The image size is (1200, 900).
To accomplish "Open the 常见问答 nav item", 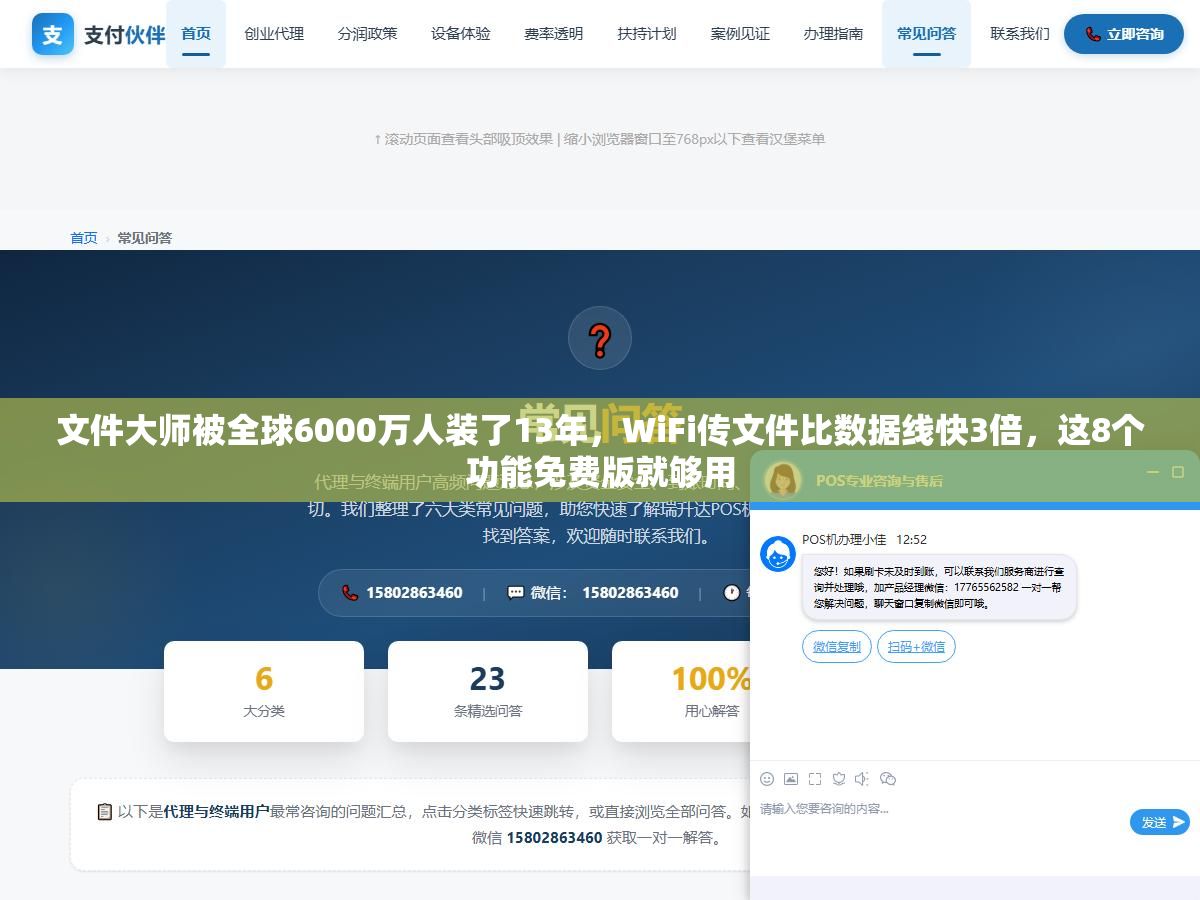I will pyautogui.click(x=926, y=34).
